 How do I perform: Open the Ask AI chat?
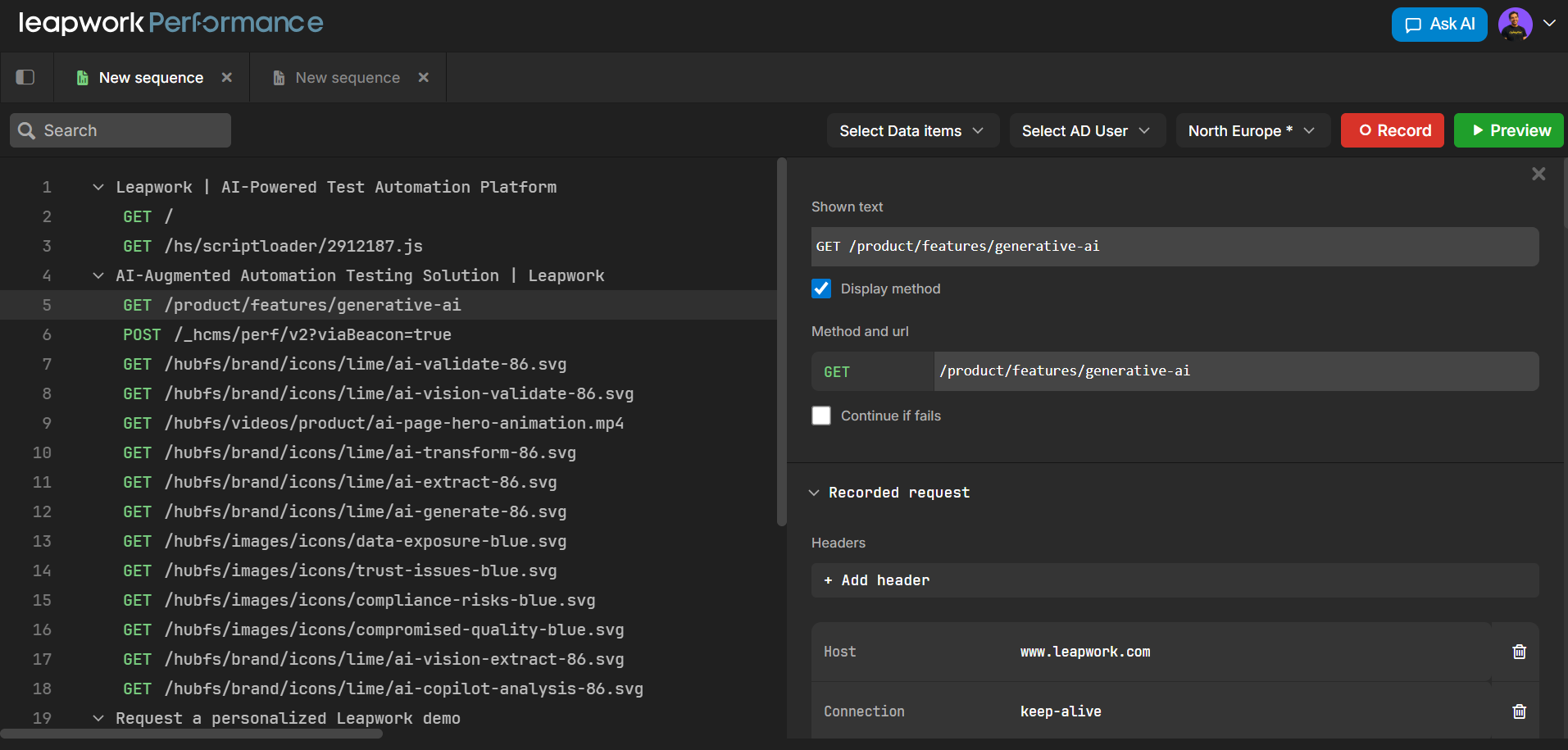tap(1438, 25)
